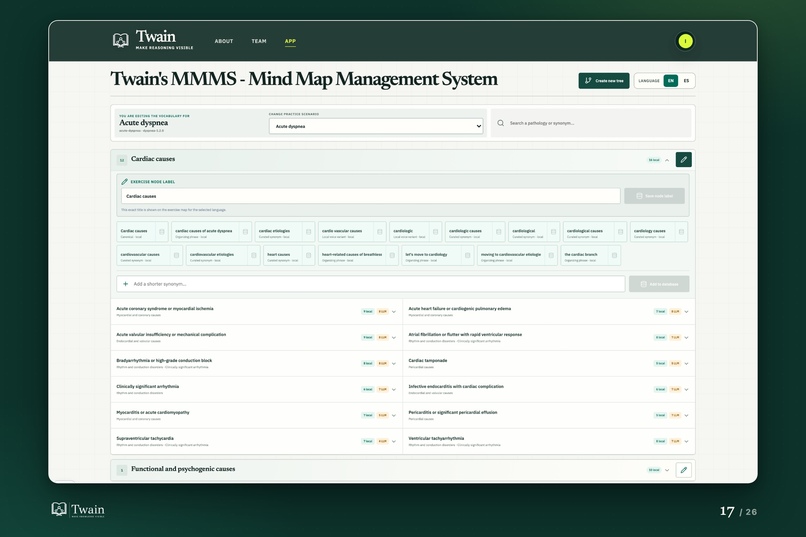The height and width of the screenshot is (537, 806).
Task: Expand the Cardiac tamponade row chevron
Action: click(686, 364)
